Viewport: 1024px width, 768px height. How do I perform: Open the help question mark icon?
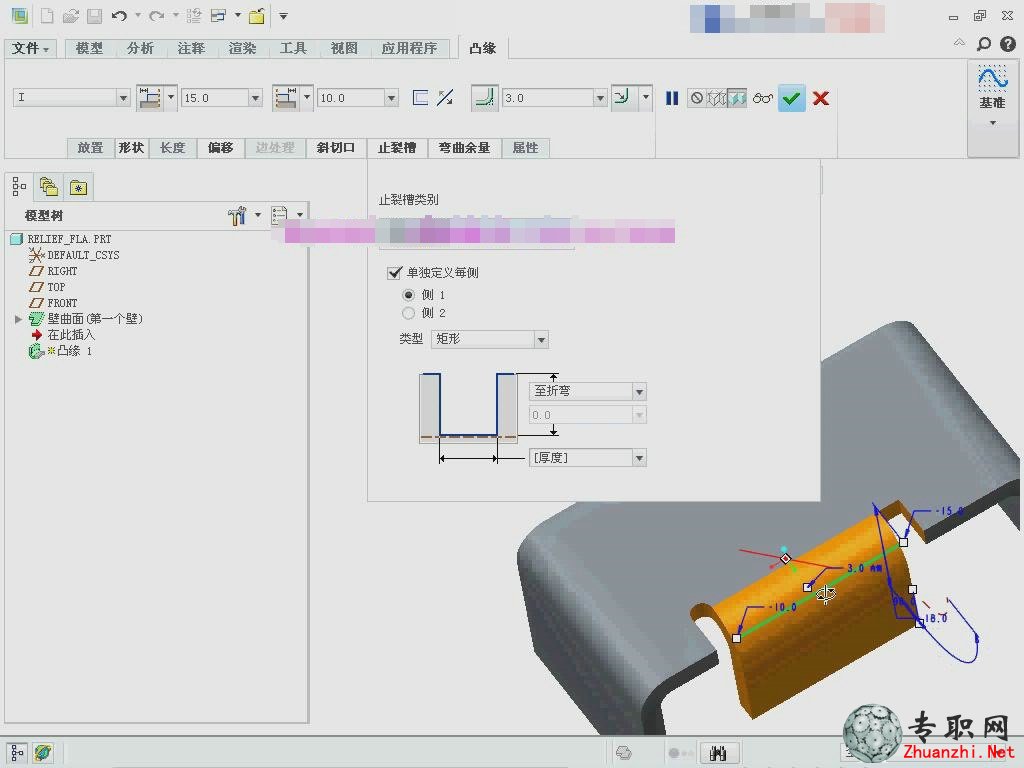1008,44
